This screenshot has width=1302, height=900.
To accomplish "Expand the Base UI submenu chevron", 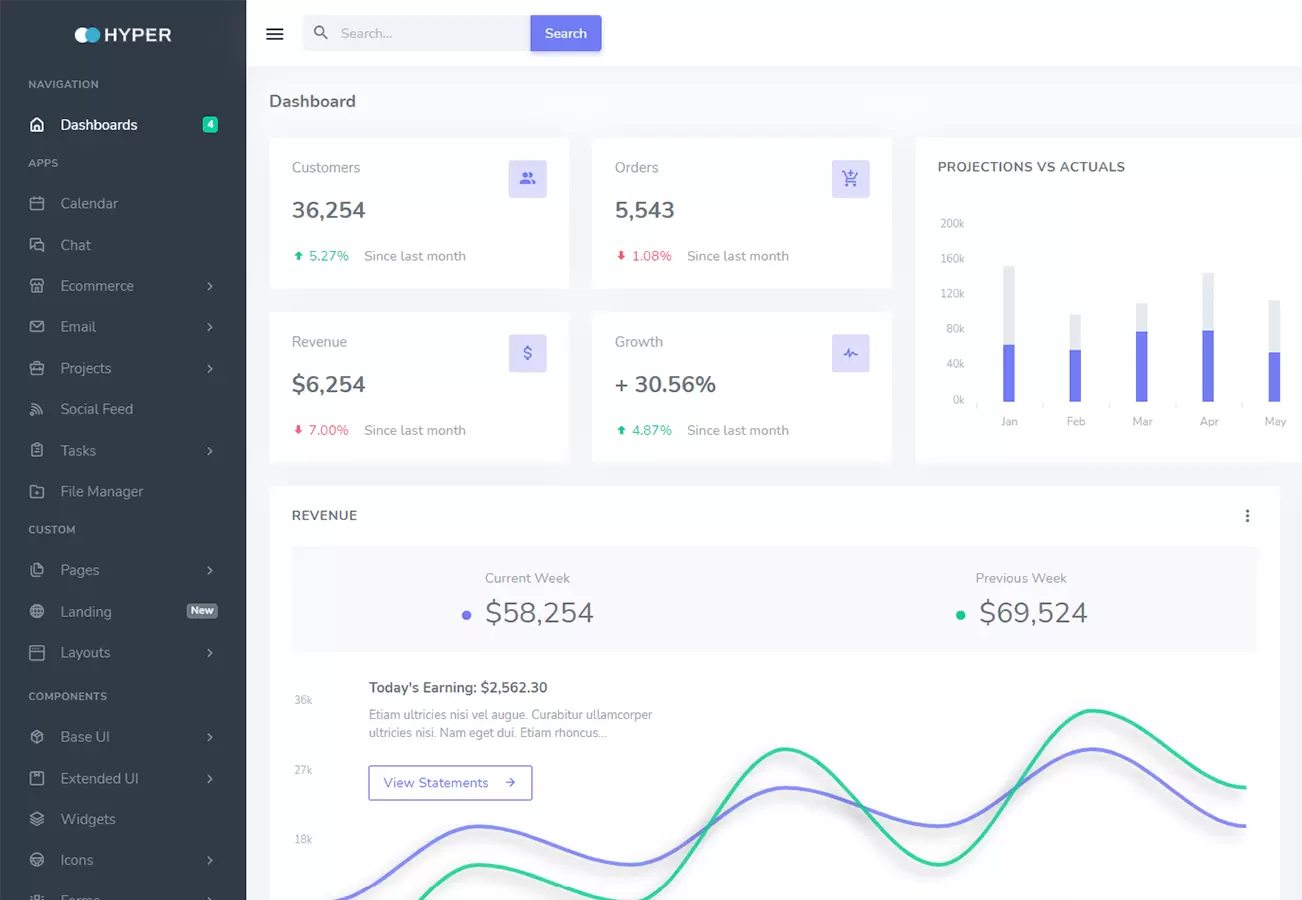I will point(210,737).
